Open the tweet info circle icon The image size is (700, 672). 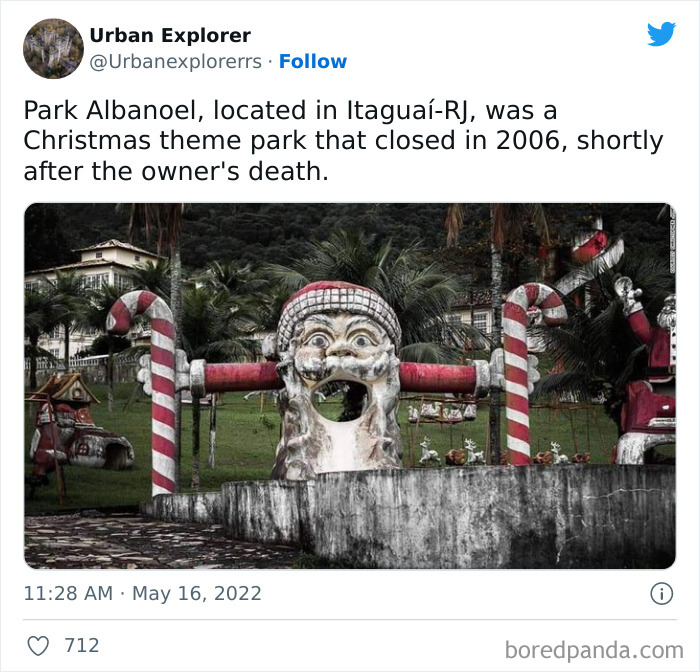pos(661,594)
